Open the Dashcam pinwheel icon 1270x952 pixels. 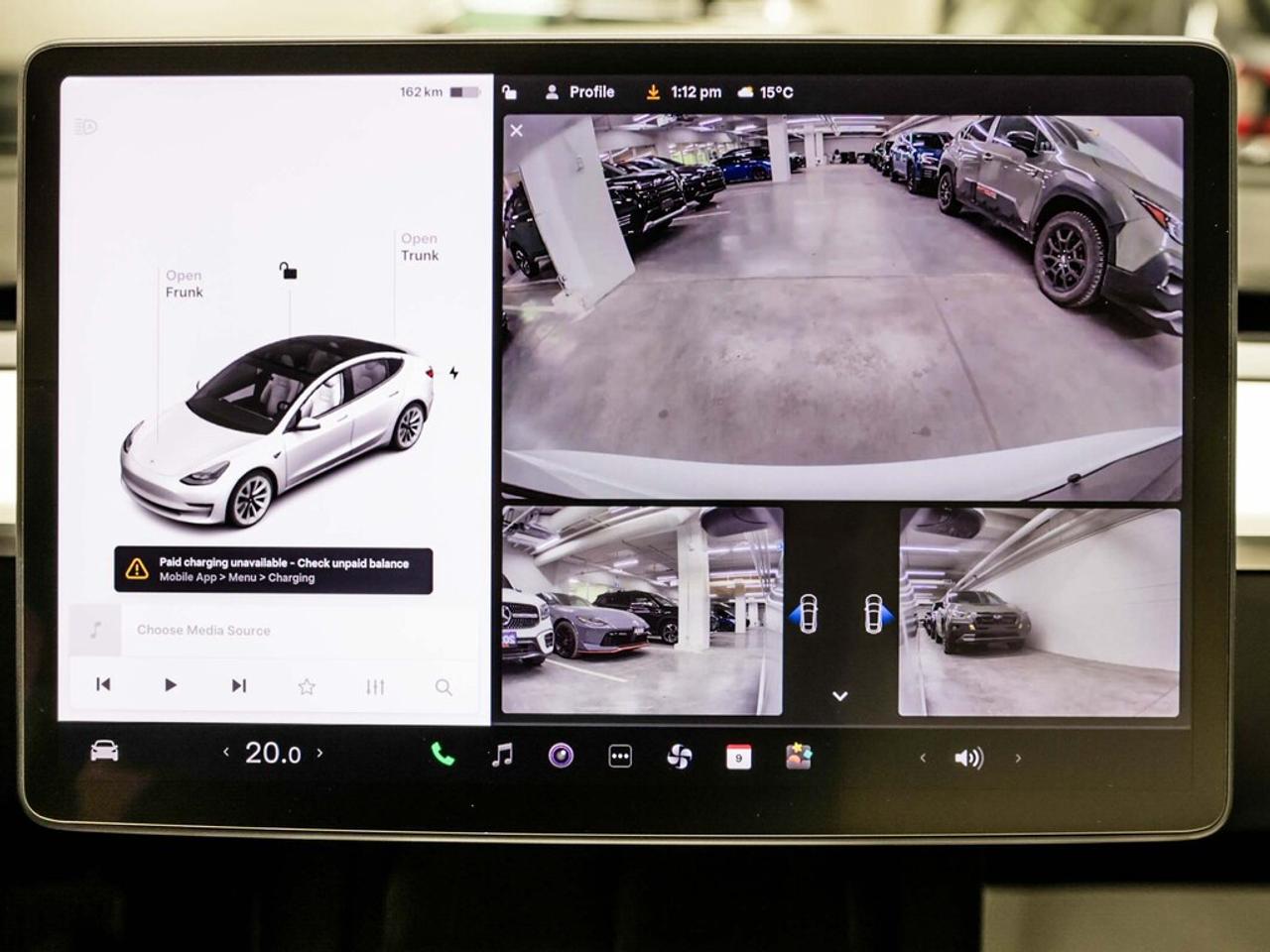680,756
